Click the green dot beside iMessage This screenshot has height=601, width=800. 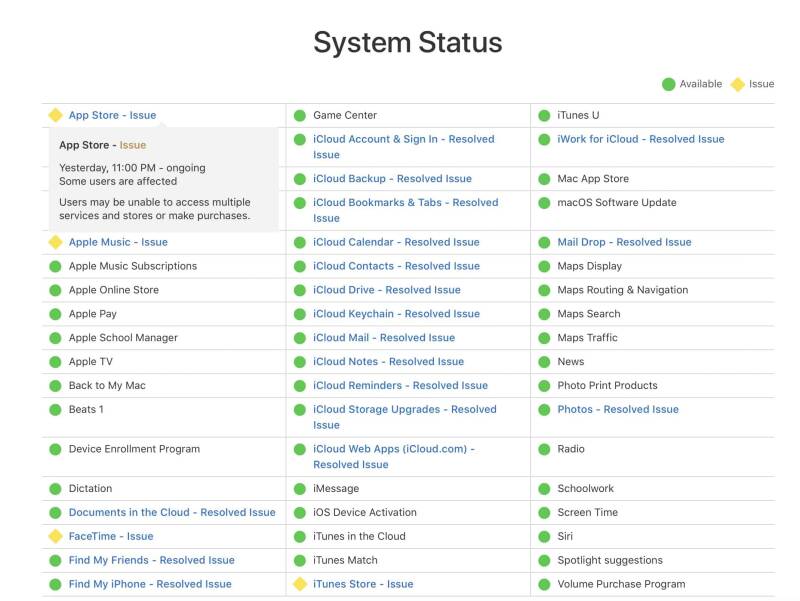click(300, 489)
